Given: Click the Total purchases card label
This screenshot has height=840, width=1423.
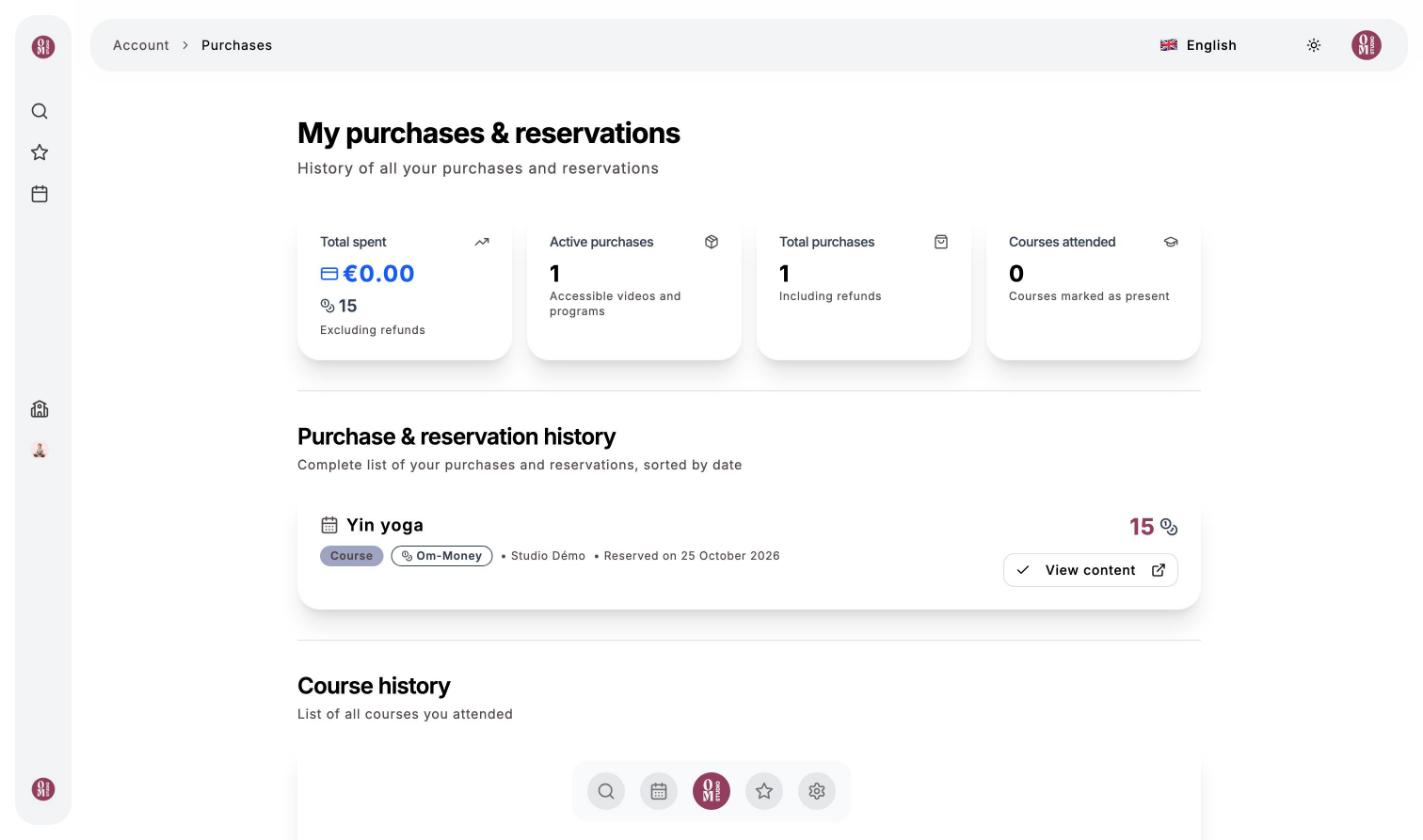Looking at the screenshot, I should (827, 242).
